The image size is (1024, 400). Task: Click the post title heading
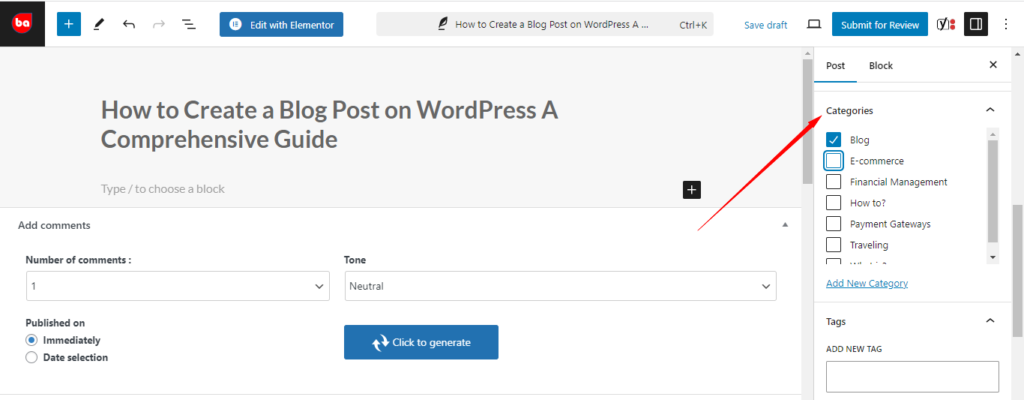(330, 124)
